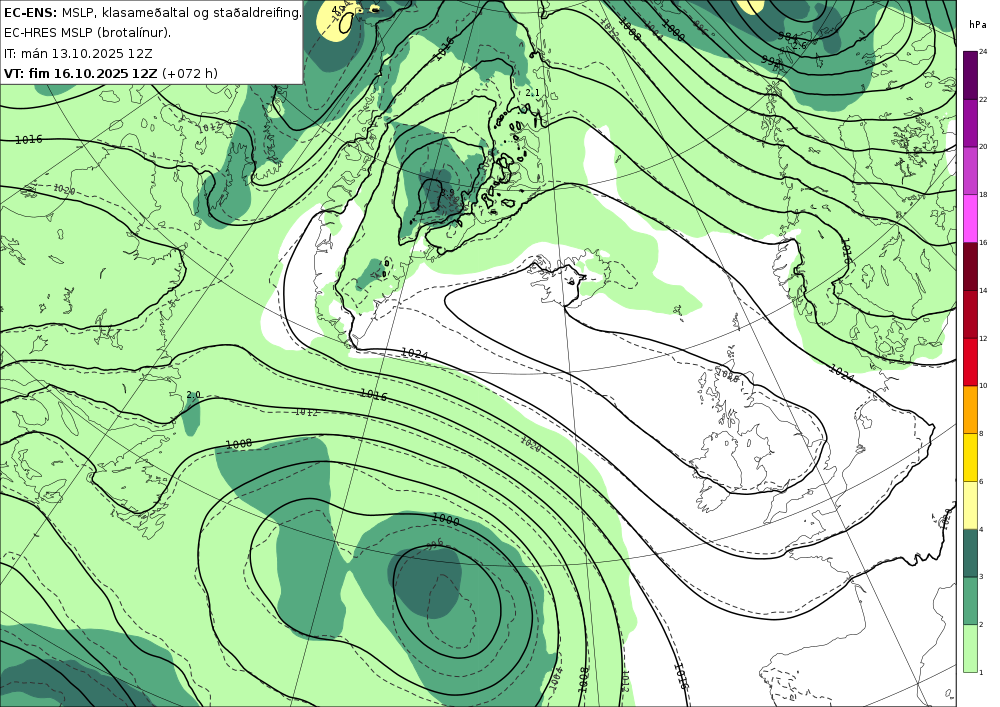Click the spread value '2.1' near northeast Greenland
Screen dimensions: 1000x707
[532, 93]
